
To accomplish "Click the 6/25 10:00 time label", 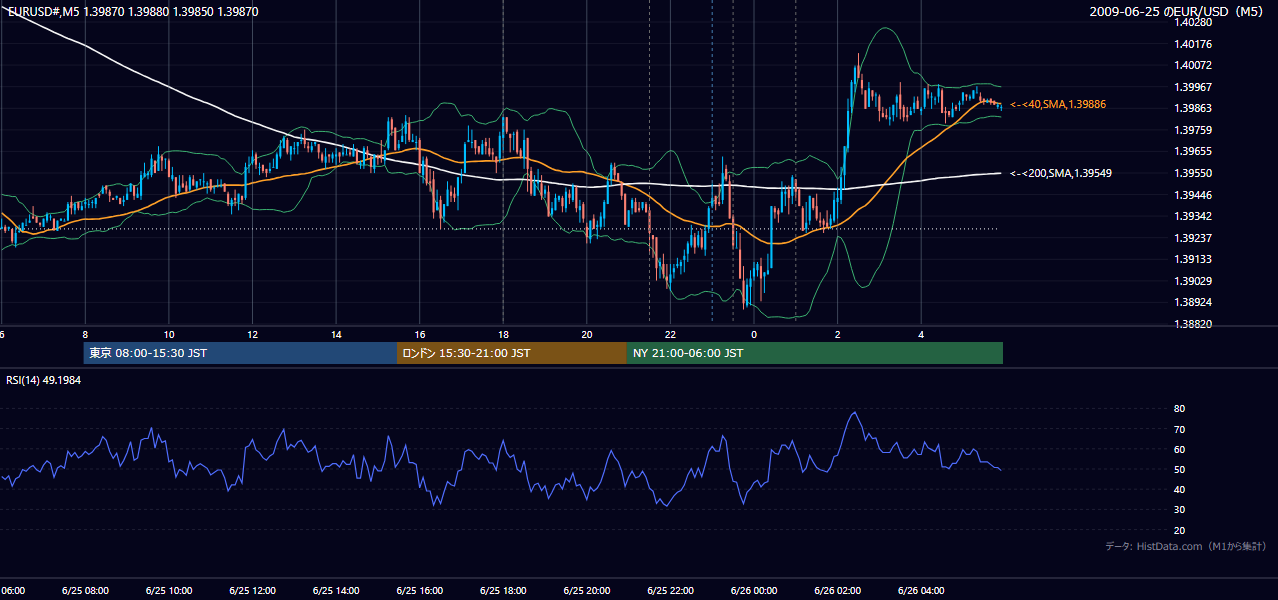I will [x=168, y=591].
